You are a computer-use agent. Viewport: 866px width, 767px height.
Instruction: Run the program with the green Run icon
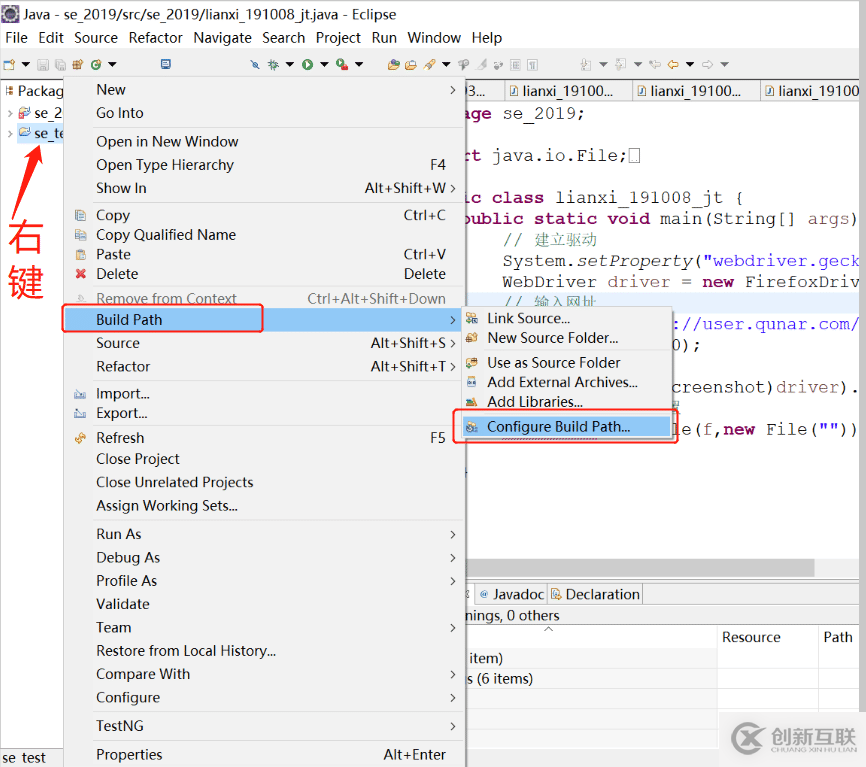[x=308, y=64]
